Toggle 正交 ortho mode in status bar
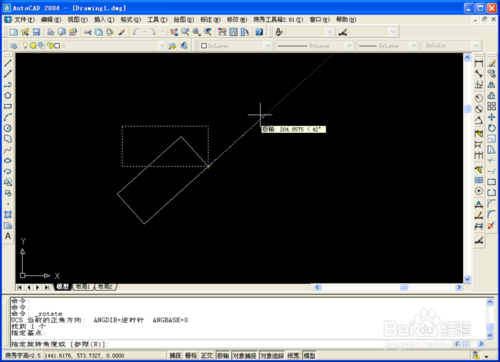The image size is (500, 362). 207,356
